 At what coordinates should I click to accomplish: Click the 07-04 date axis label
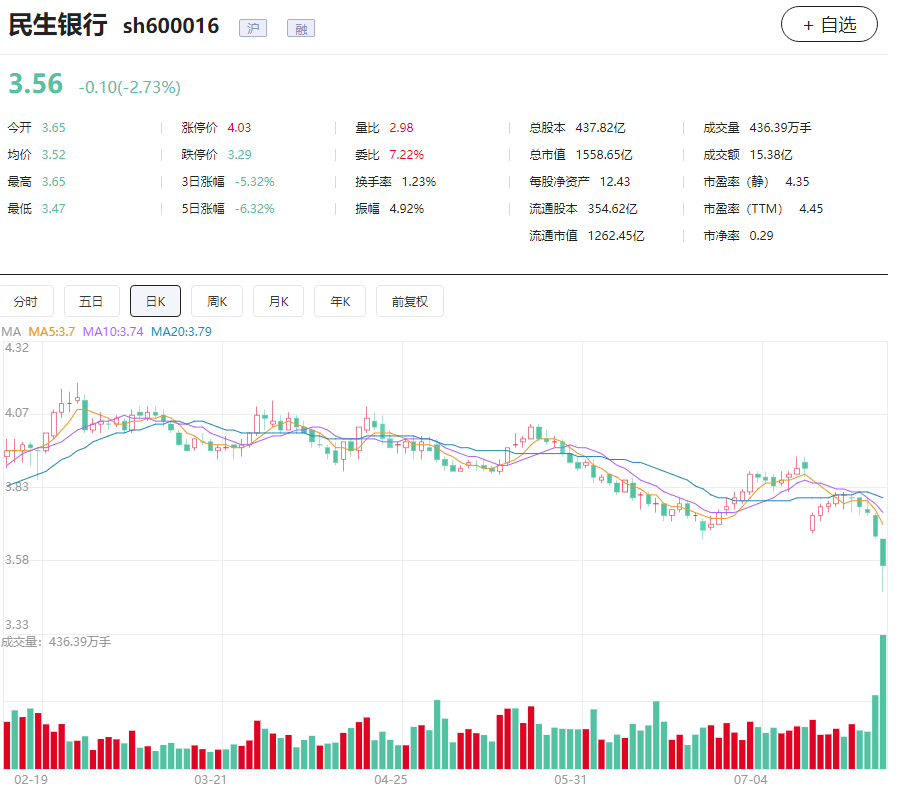751,779
